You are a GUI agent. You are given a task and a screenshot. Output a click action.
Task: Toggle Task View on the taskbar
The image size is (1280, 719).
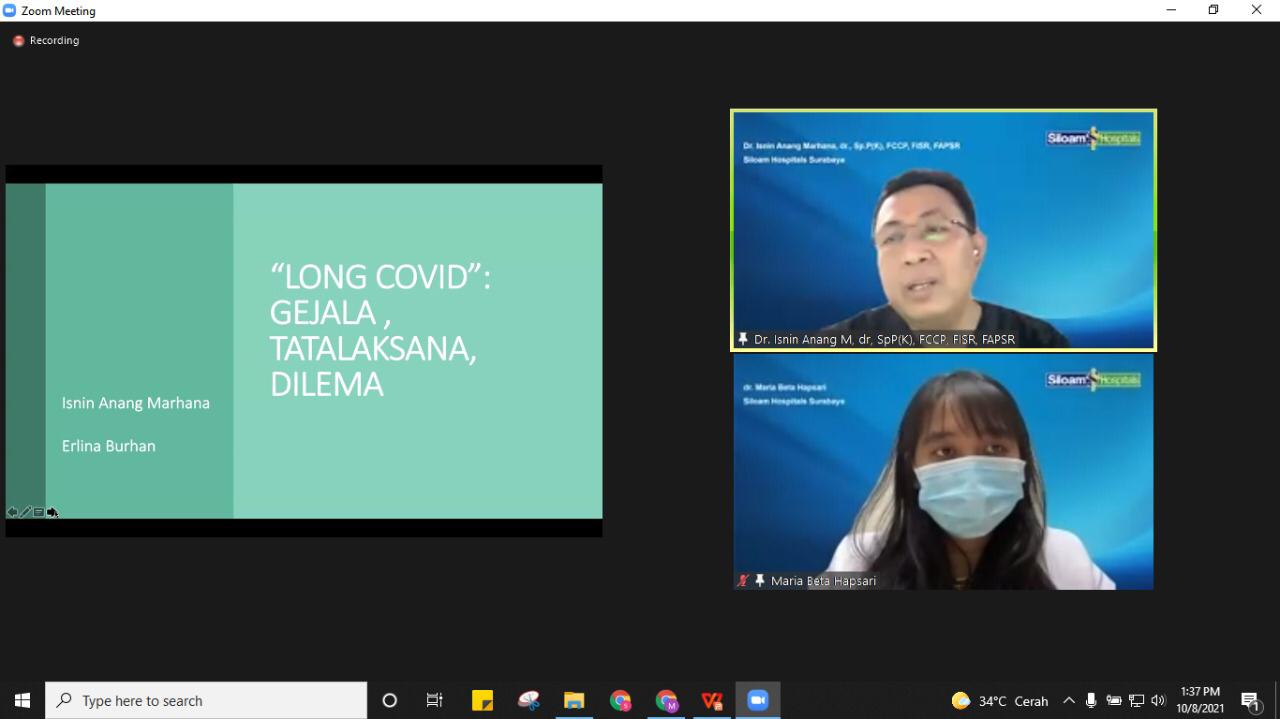click(435, 700)
